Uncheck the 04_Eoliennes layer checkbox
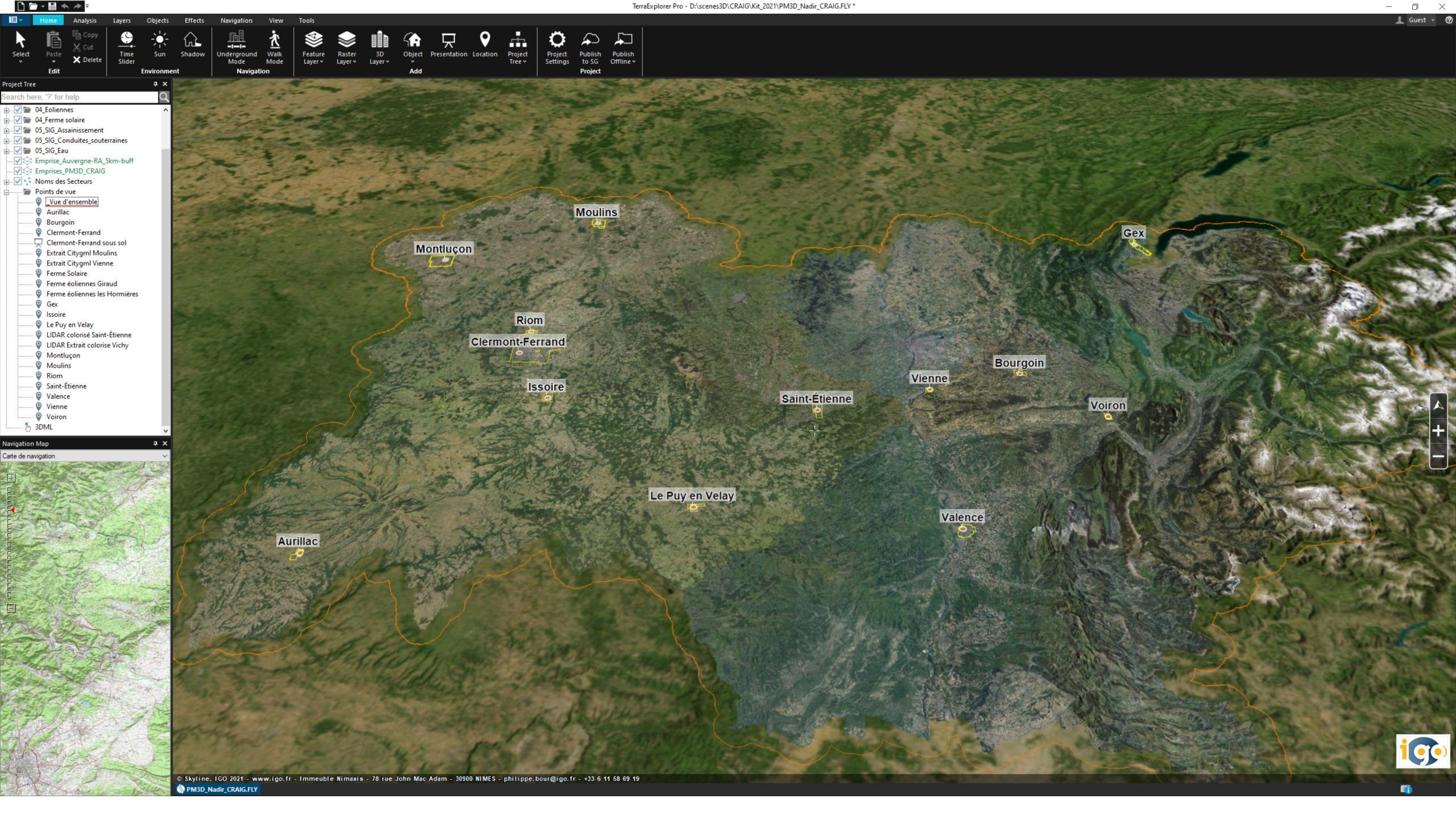Image resolution: width=1456 pixels, height=819 pixels. coord(18,110)
